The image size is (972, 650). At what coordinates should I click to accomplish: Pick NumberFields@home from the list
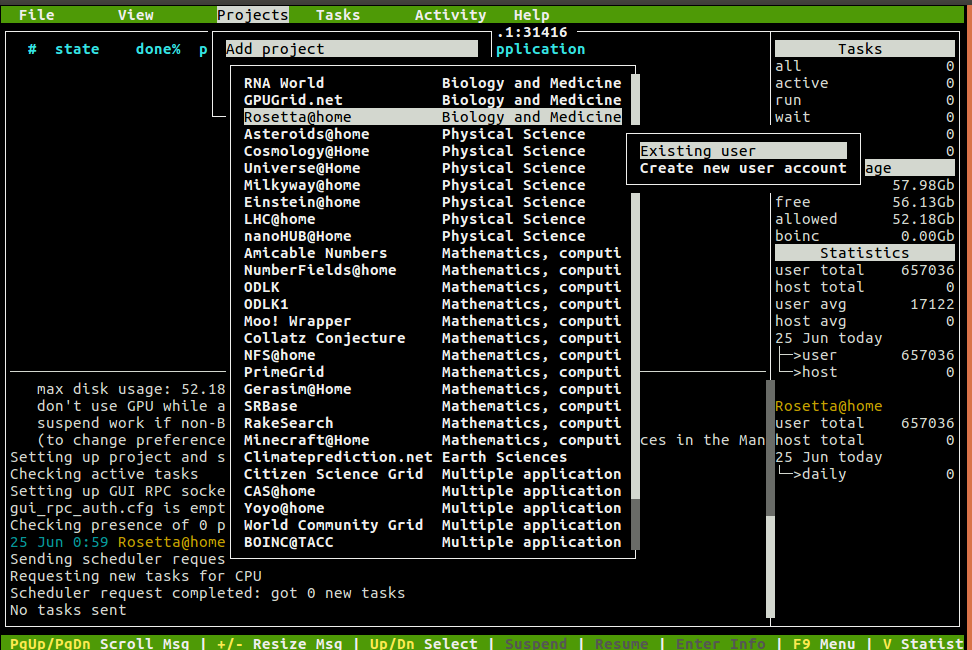tap(433, 270)
